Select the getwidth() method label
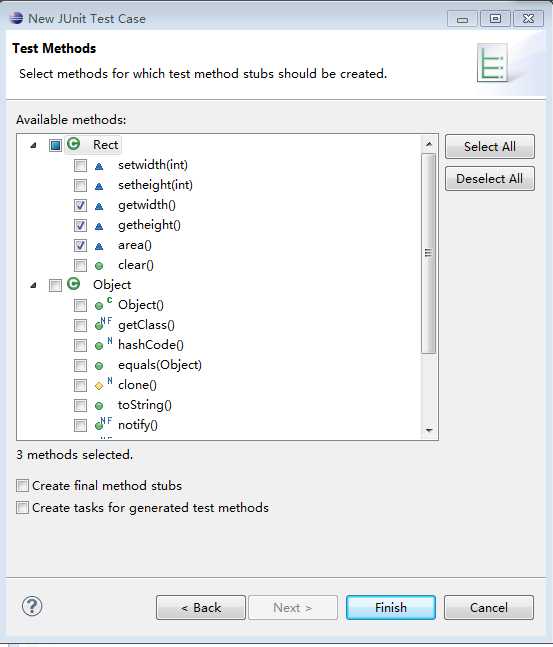 (147, 205)
